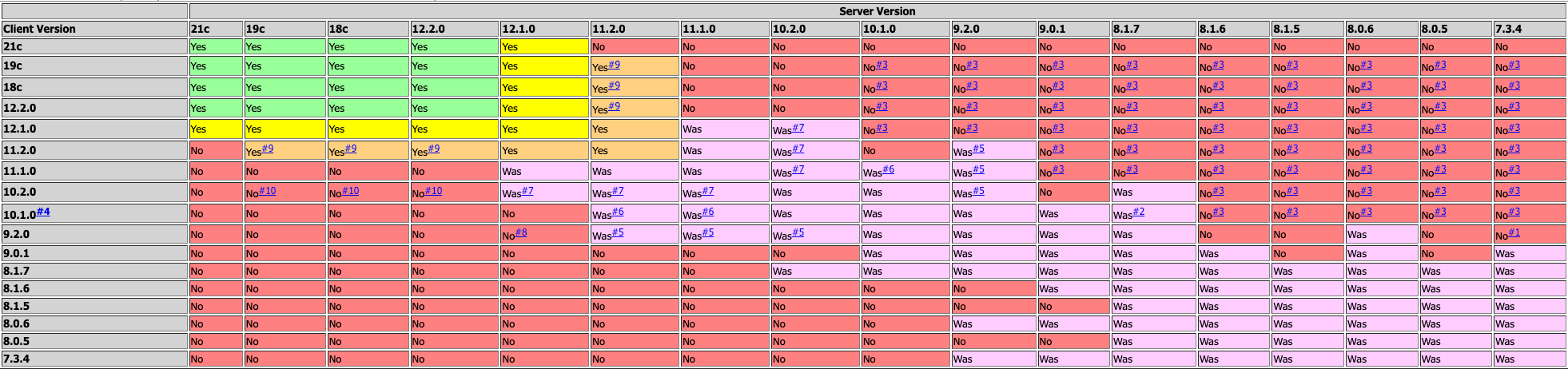The height and width of the screenshot is (369, 1568).
Task: Open #9 link in 19c client row, 11.2.0 column
Action: point(614,65)
